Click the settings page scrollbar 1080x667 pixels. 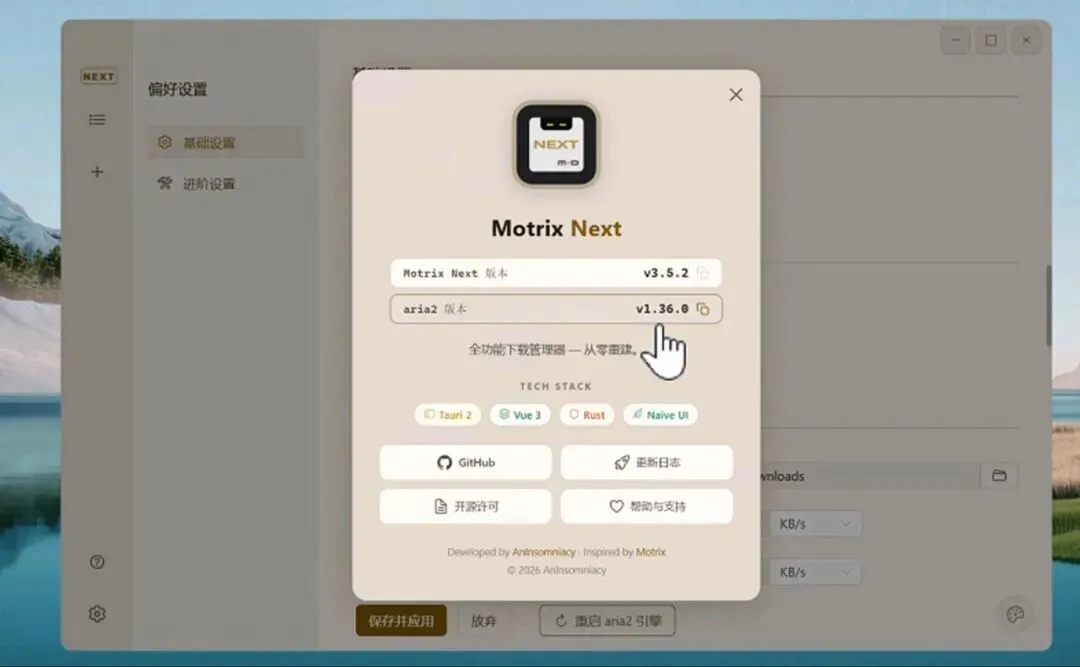pos(1048,305)
